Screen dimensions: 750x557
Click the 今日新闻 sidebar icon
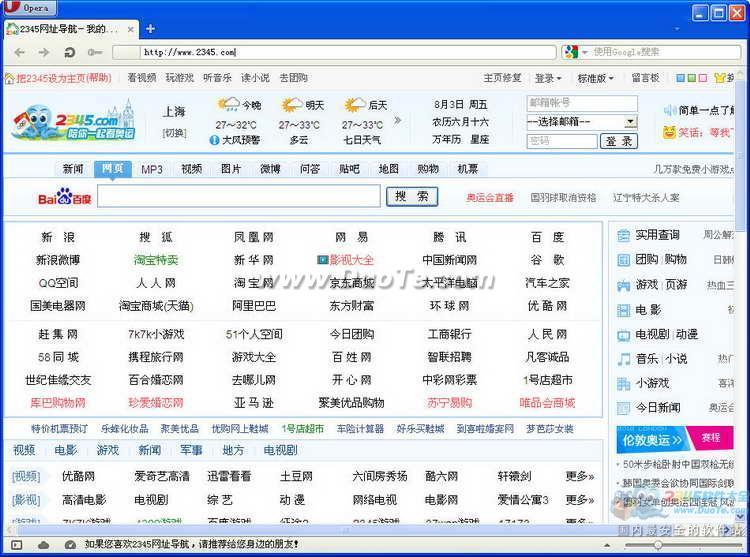coord(623,408)
